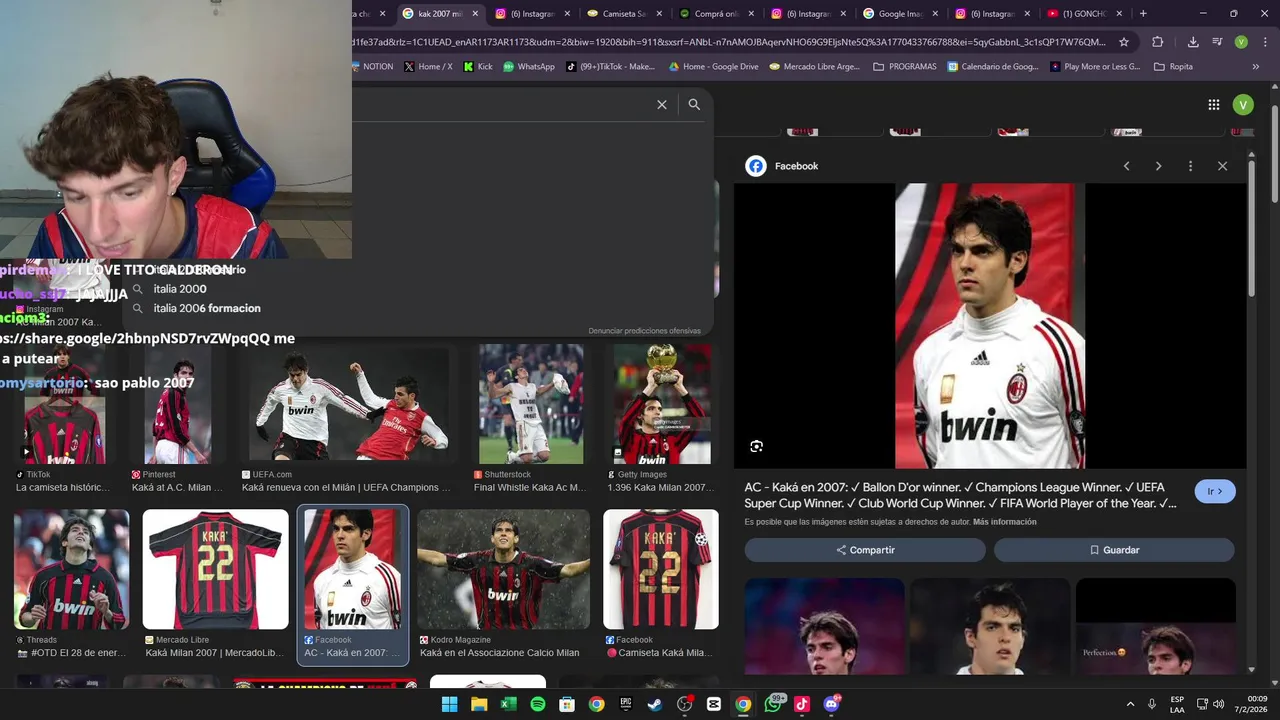Open UEFA.com 'Kaká renueva con el Milán' result
1280x720 pixels.
348,418
